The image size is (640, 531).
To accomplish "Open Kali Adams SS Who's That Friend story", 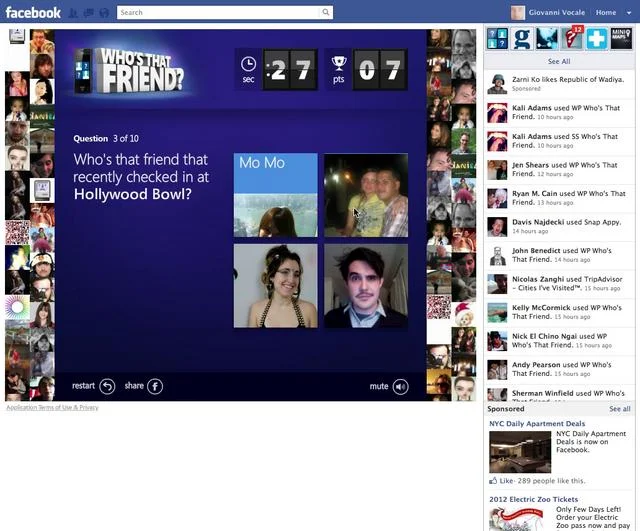I will pyautogui.click(x=560, y=141).
